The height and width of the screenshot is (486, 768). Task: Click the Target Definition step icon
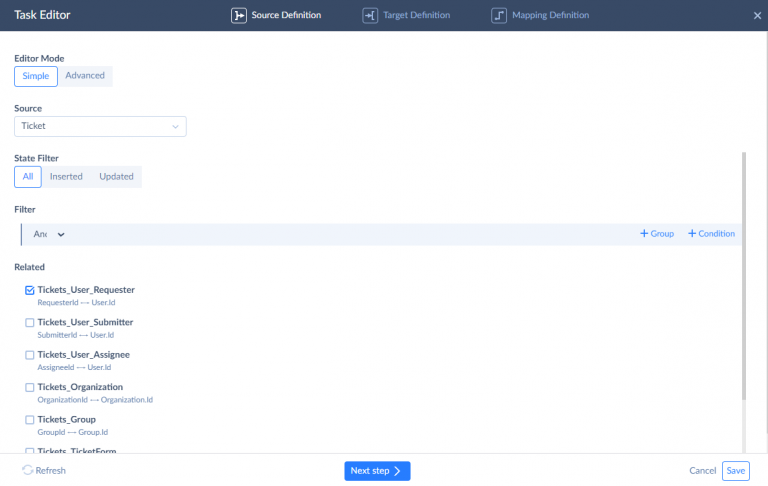tap(370, 16)
